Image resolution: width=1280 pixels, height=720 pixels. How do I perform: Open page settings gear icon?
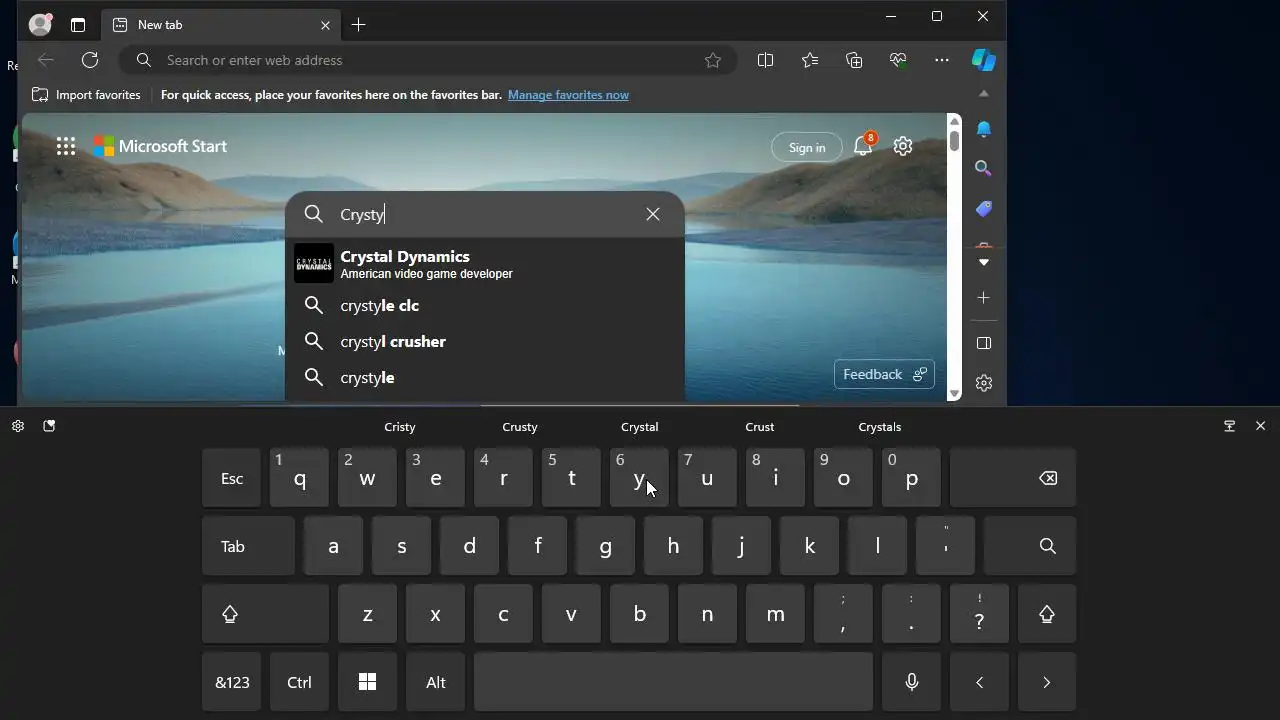[x=903, y=146]
